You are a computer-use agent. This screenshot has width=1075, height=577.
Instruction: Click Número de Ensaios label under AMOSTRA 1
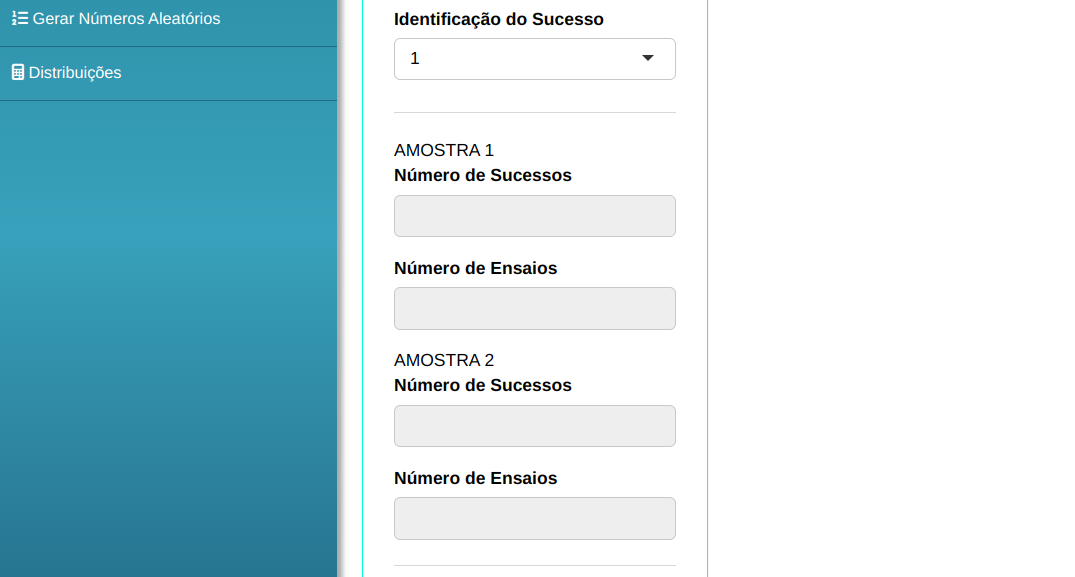point(475,268)
